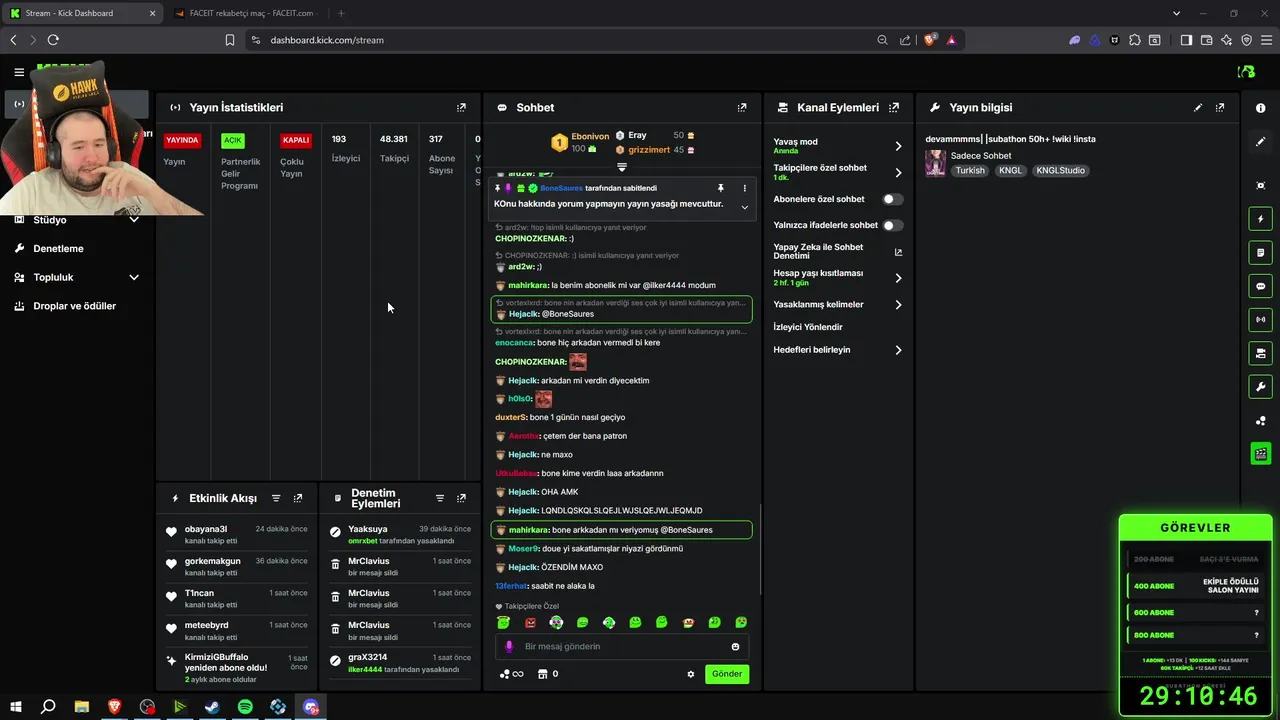This screenshot has width=1280, height=720.
Task: Toggle Yalnızca ifadelerle sohbet switch
Action: tap(892, 226)
